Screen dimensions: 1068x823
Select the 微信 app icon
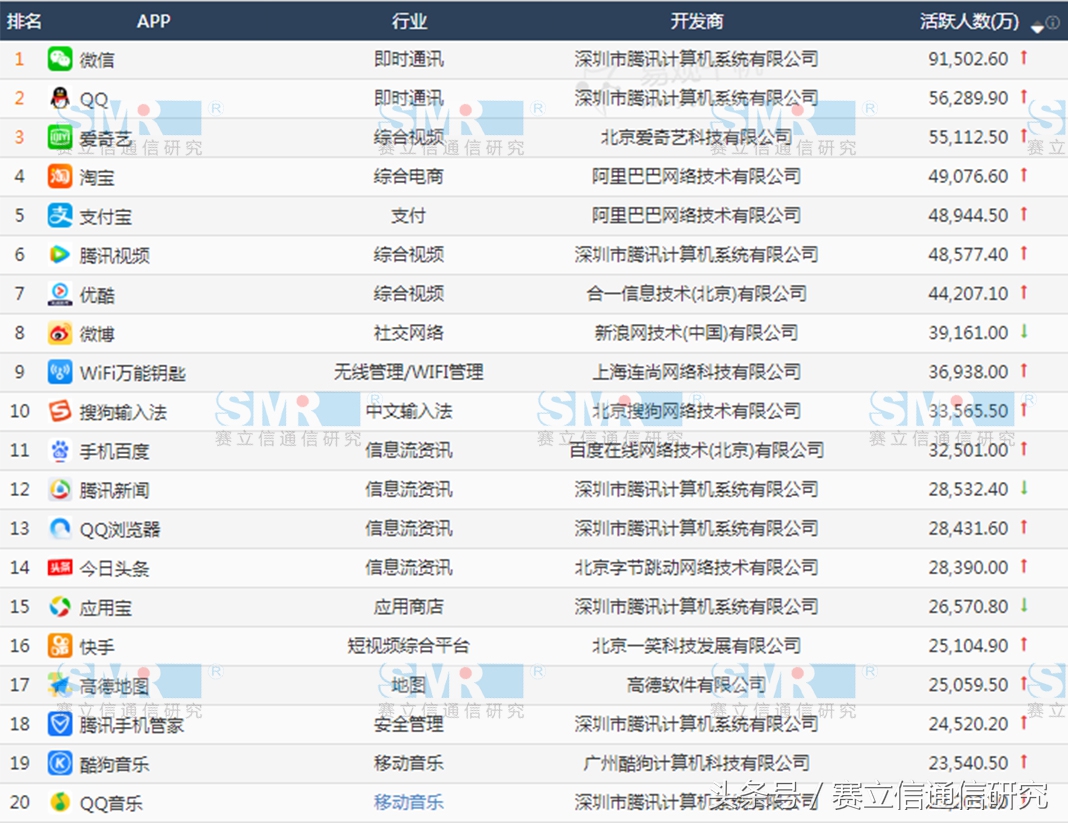click(59, 59)
